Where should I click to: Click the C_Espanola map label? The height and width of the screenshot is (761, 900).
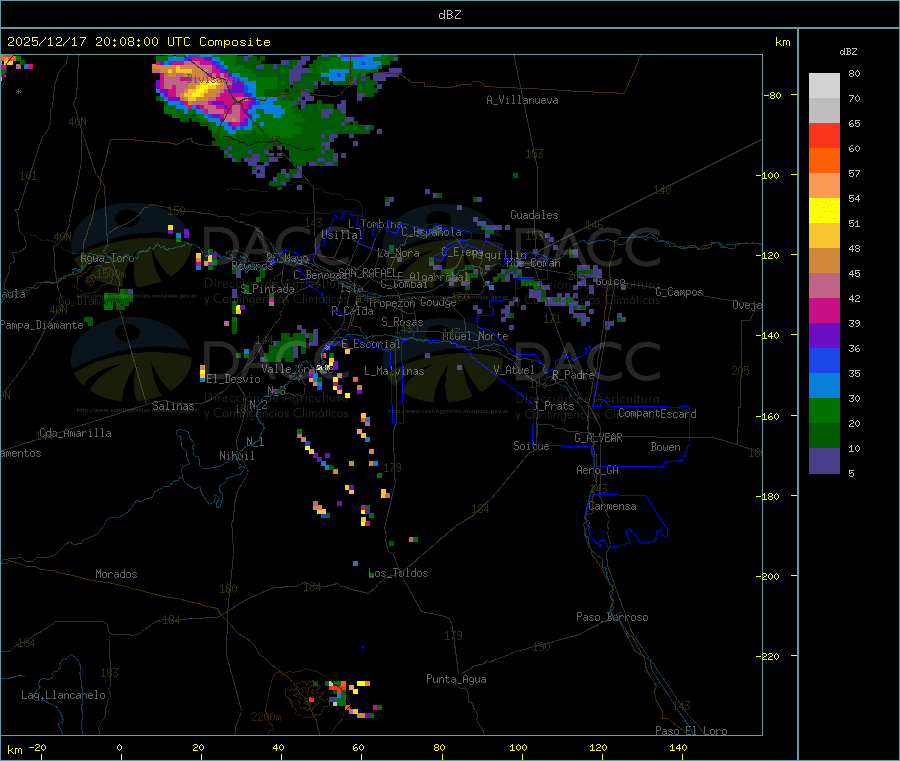(x=431, y=232)
